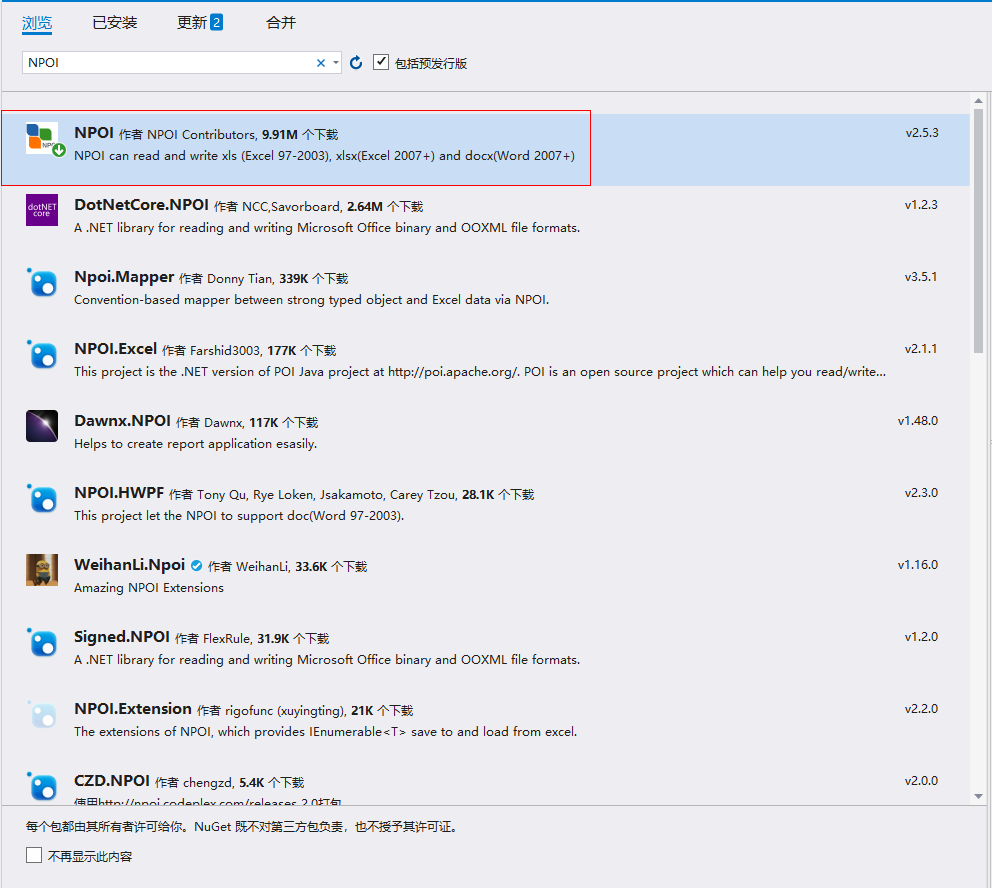Refresh the NPOI search results
Viewport: 992px width, 888px height.
356,62
